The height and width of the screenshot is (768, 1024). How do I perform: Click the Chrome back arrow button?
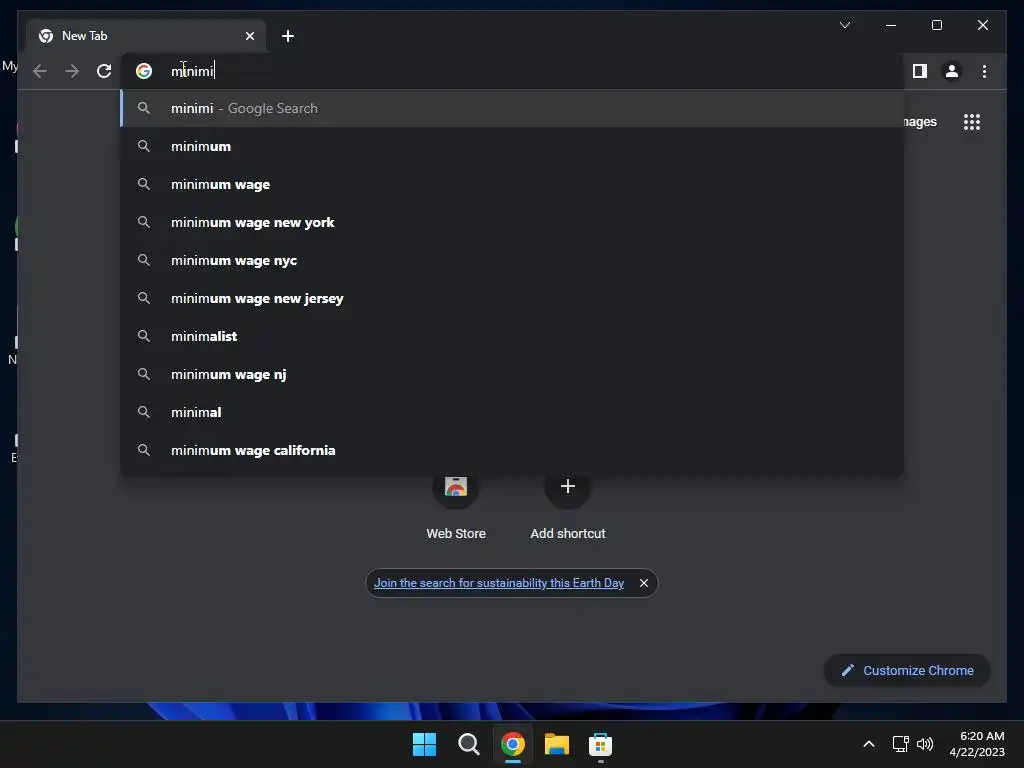40,71
